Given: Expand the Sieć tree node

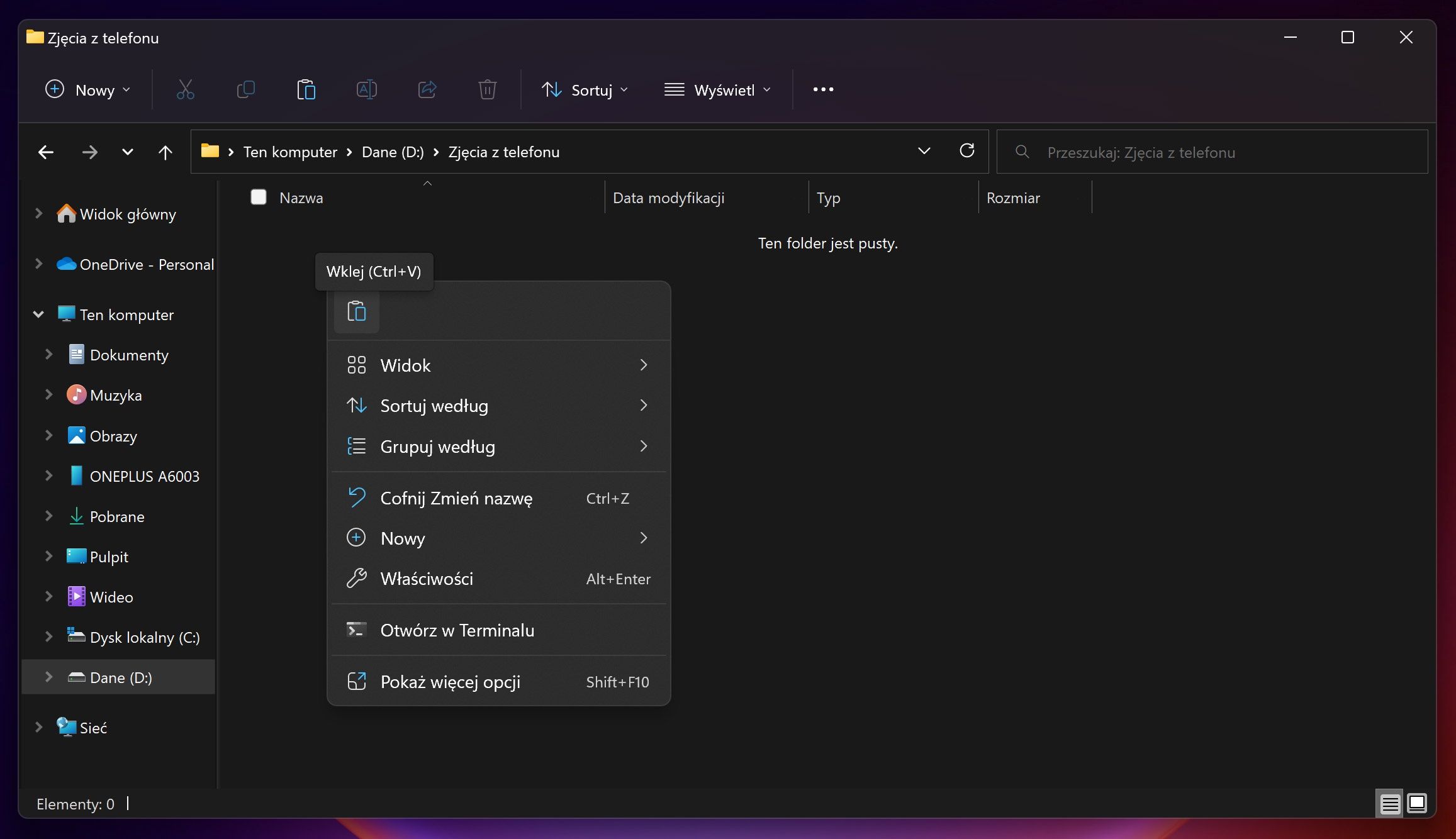Looking at the screenshot, I should (x=38, y=727).
